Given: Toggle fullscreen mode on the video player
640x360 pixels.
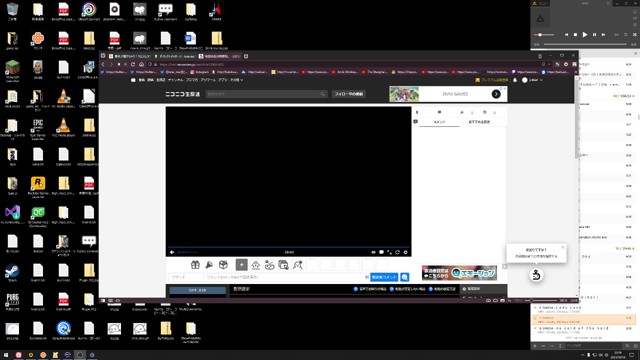Looking at the screenshot, I should point(389,252).
